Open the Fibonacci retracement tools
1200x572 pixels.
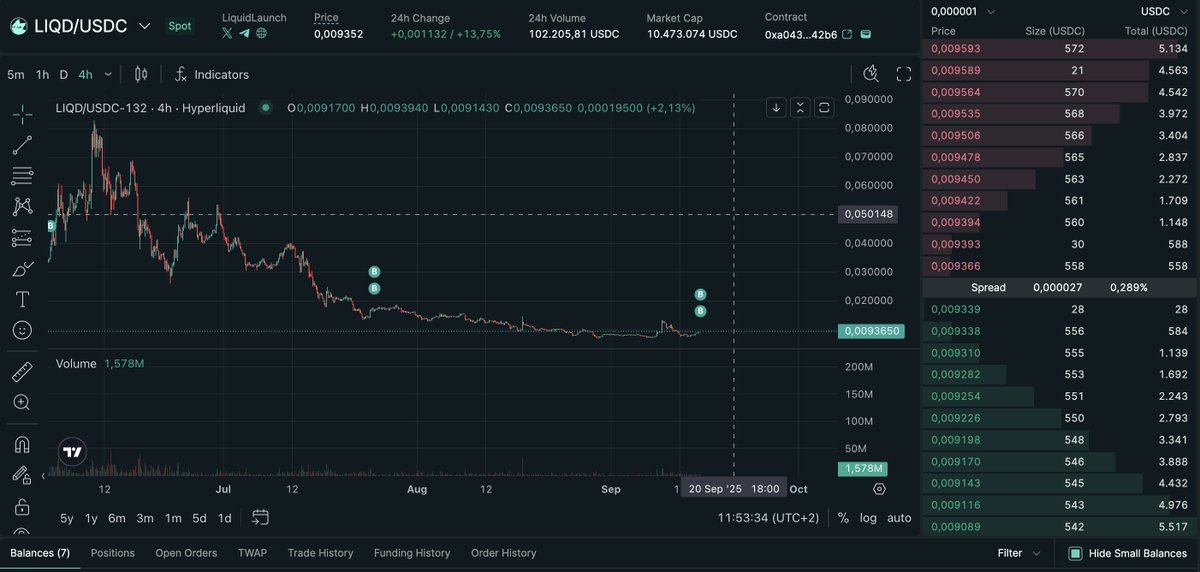(x=22, y=176)
